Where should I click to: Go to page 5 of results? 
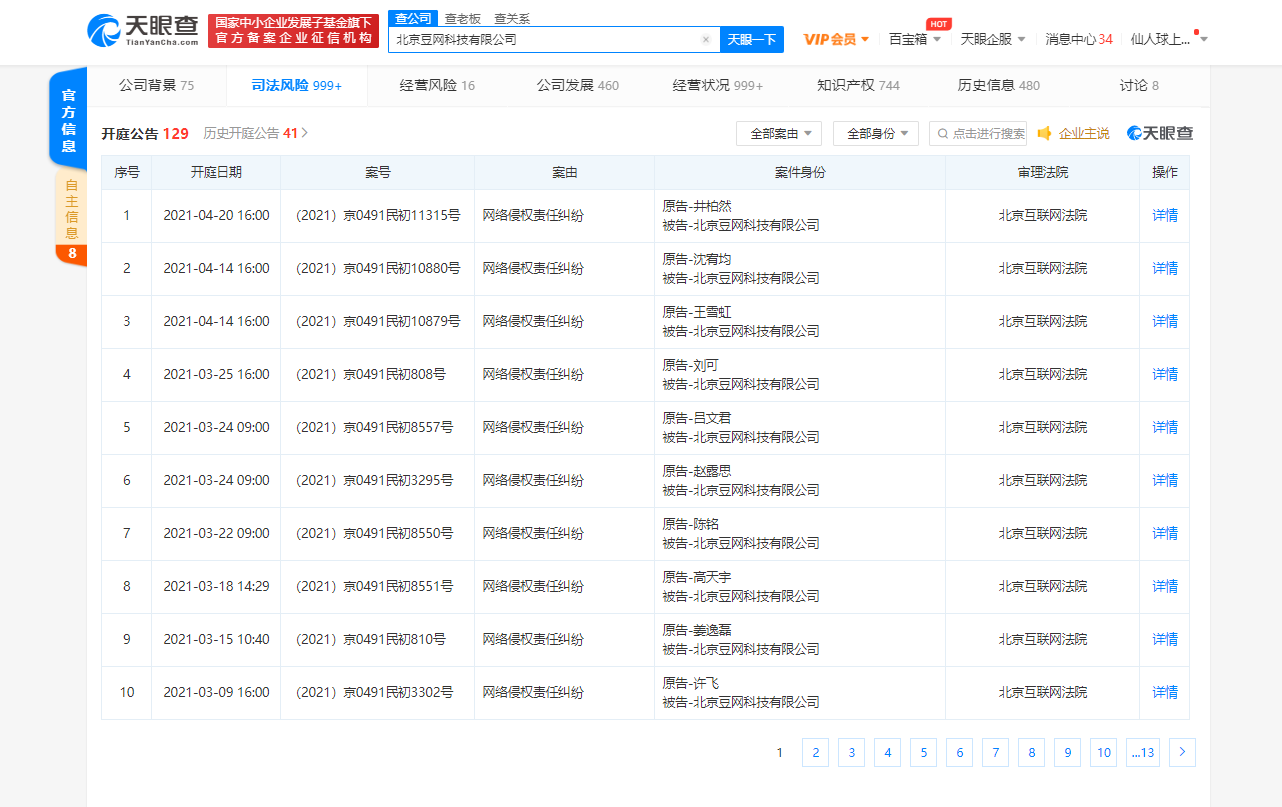[923, 752]
